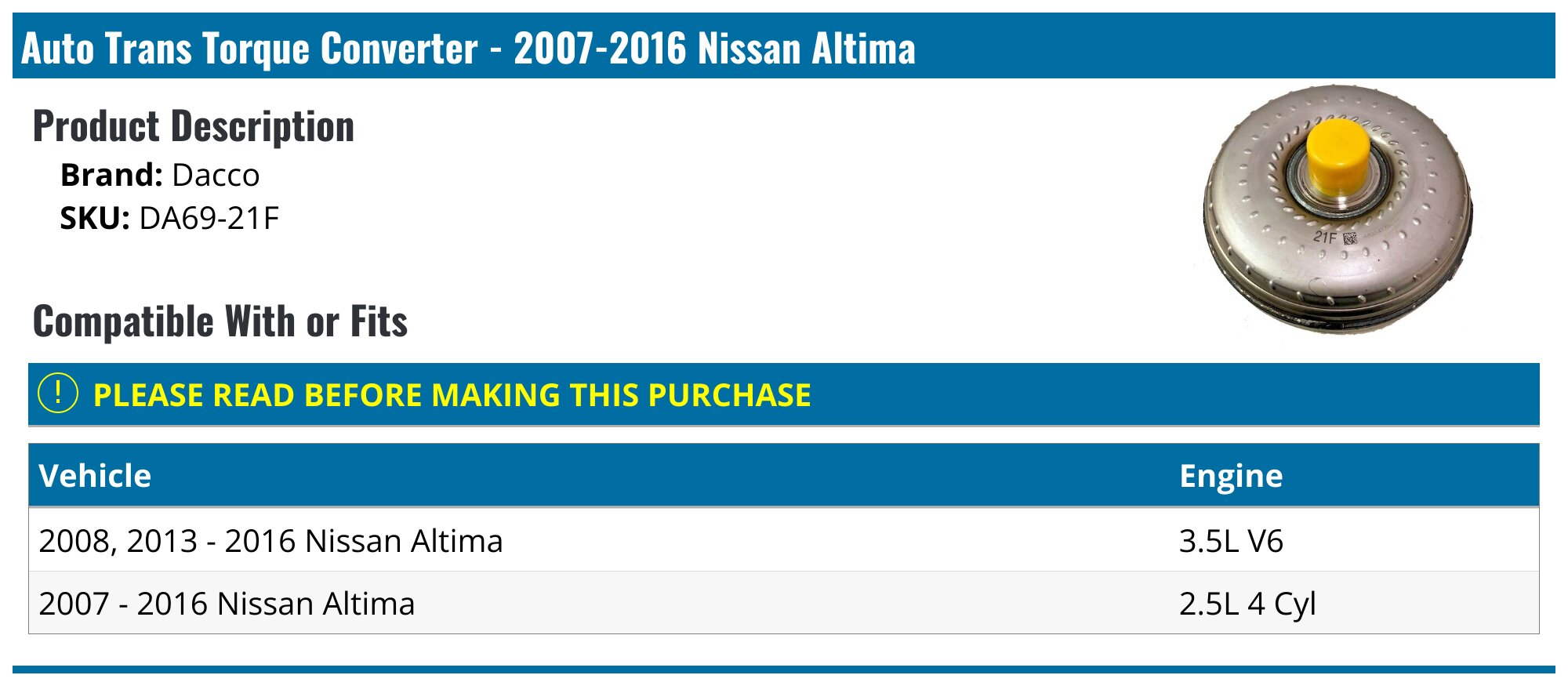This screenshot has width=1568, height=686.
Task: Select the 2008, 2013 - 2016 Nissan Altima row
Action: (784, 540)
